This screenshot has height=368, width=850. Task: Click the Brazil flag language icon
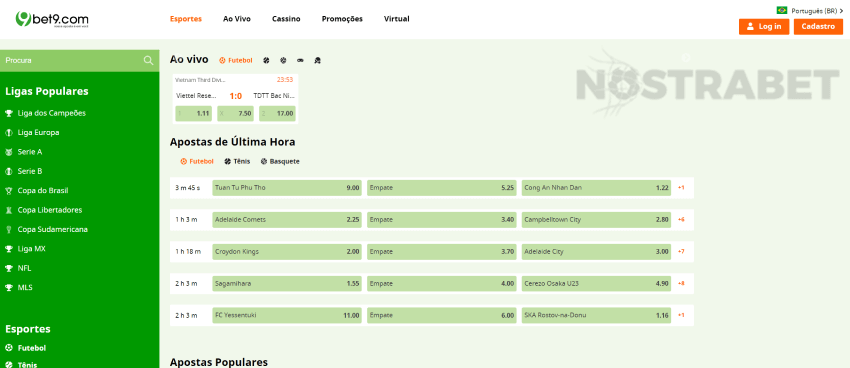point(782,10)
